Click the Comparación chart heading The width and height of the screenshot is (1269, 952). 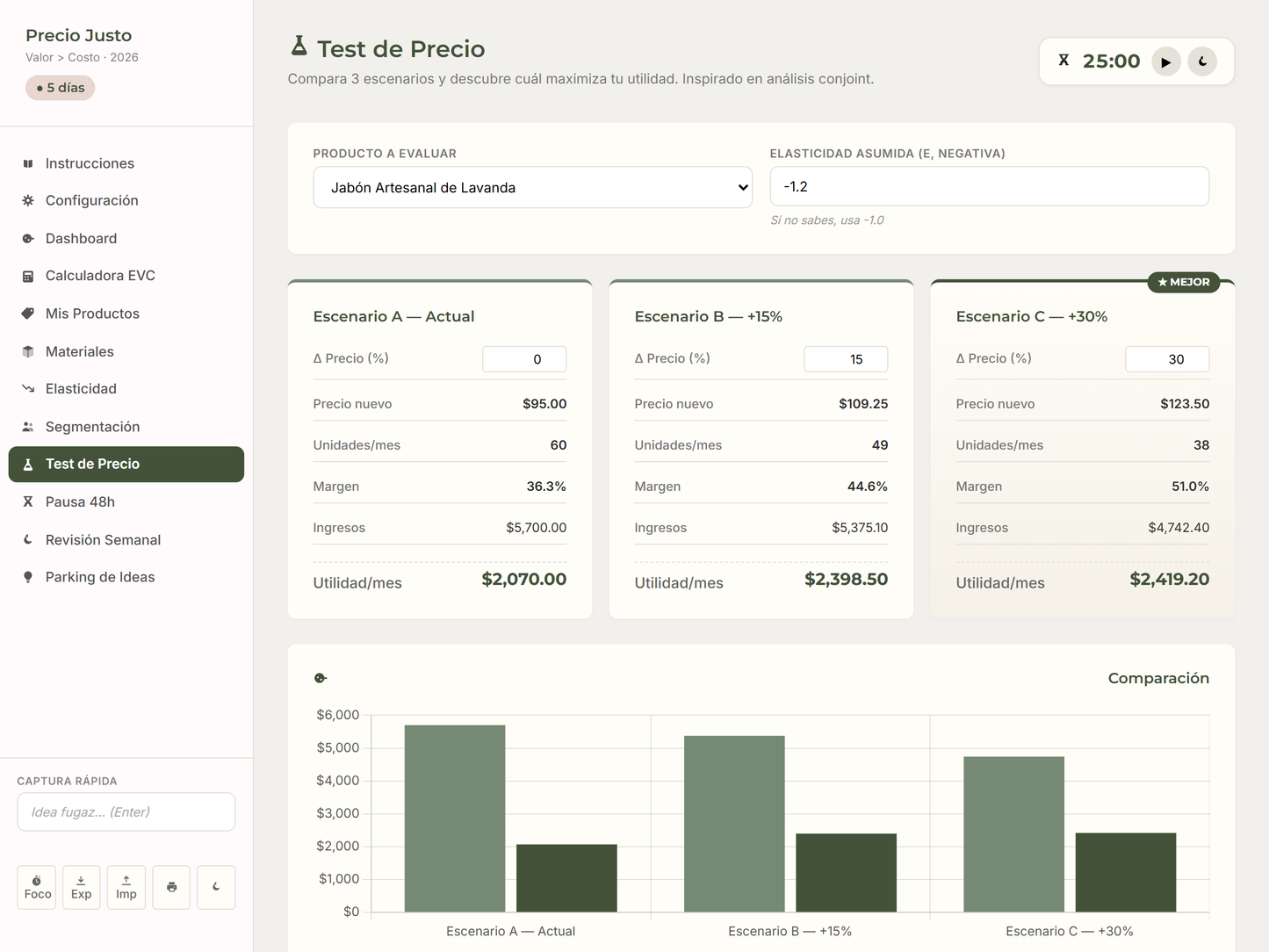click(x=1158, y=678)
